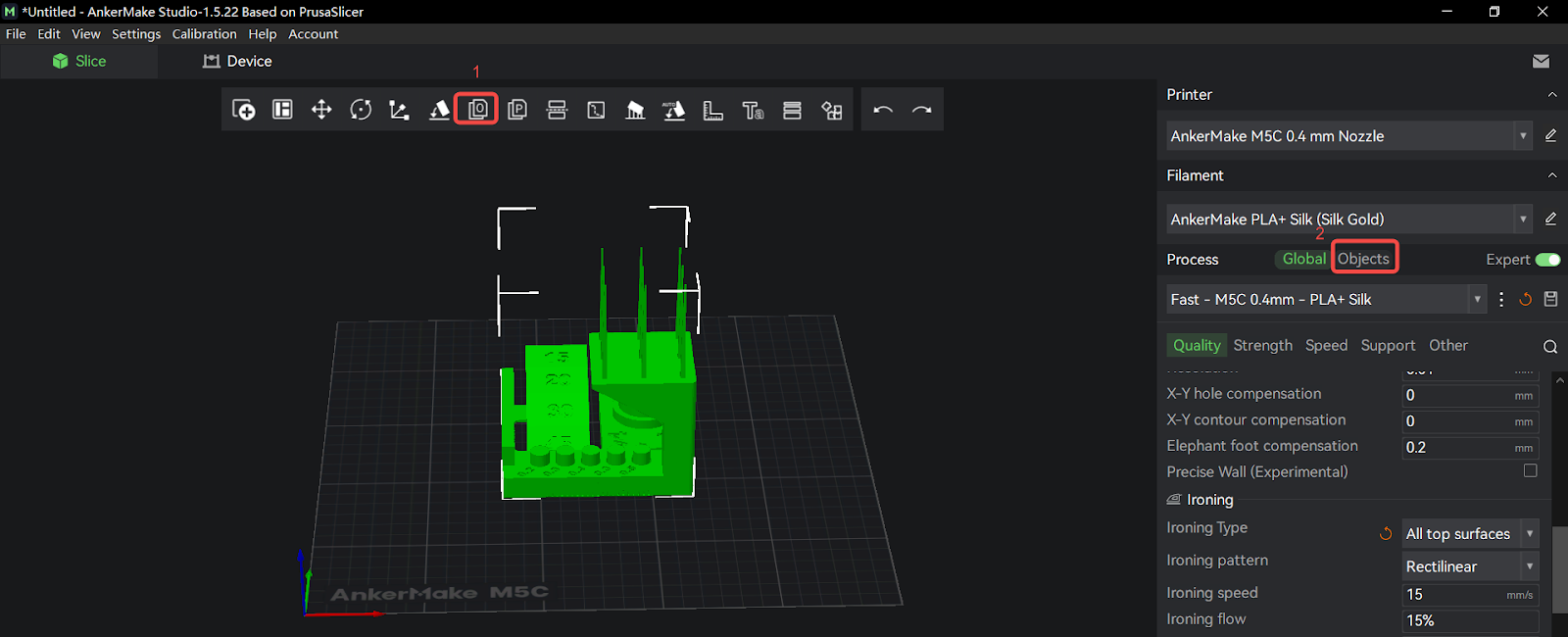Select the measure ruler tool
Screen dimensions: 1568x637
pos(713,110)
